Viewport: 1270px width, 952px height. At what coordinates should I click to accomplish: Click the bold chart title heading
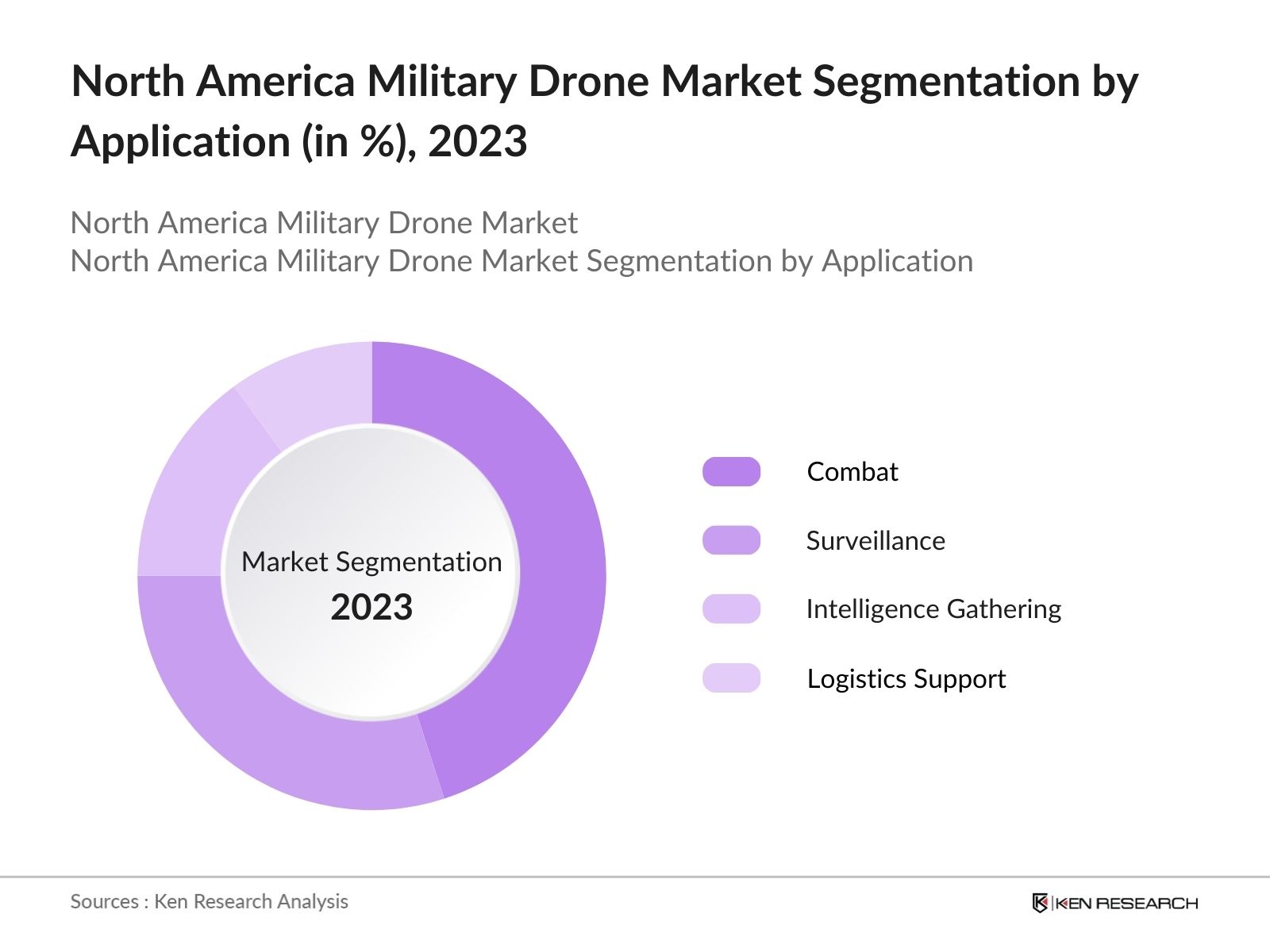click(x=603, y=111)
